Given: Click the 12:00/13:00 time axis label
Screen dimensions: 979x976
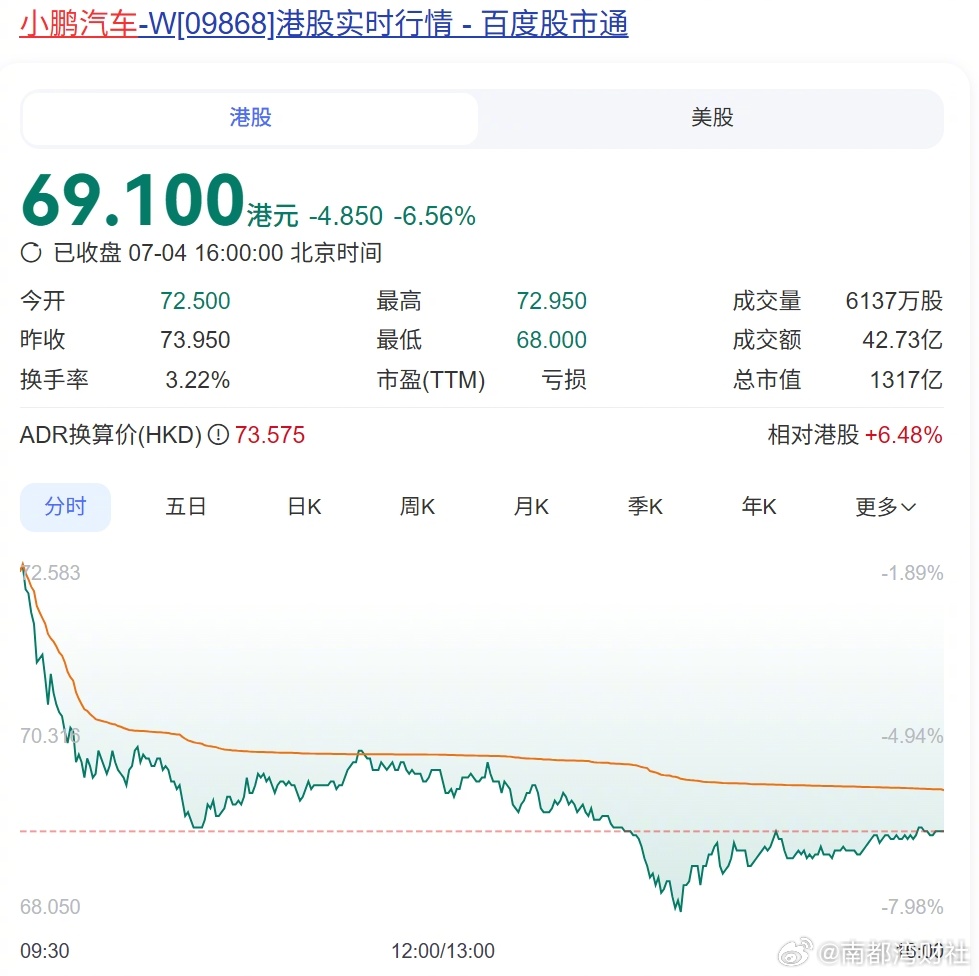Looking at the screenshot, I should [443, 951].
